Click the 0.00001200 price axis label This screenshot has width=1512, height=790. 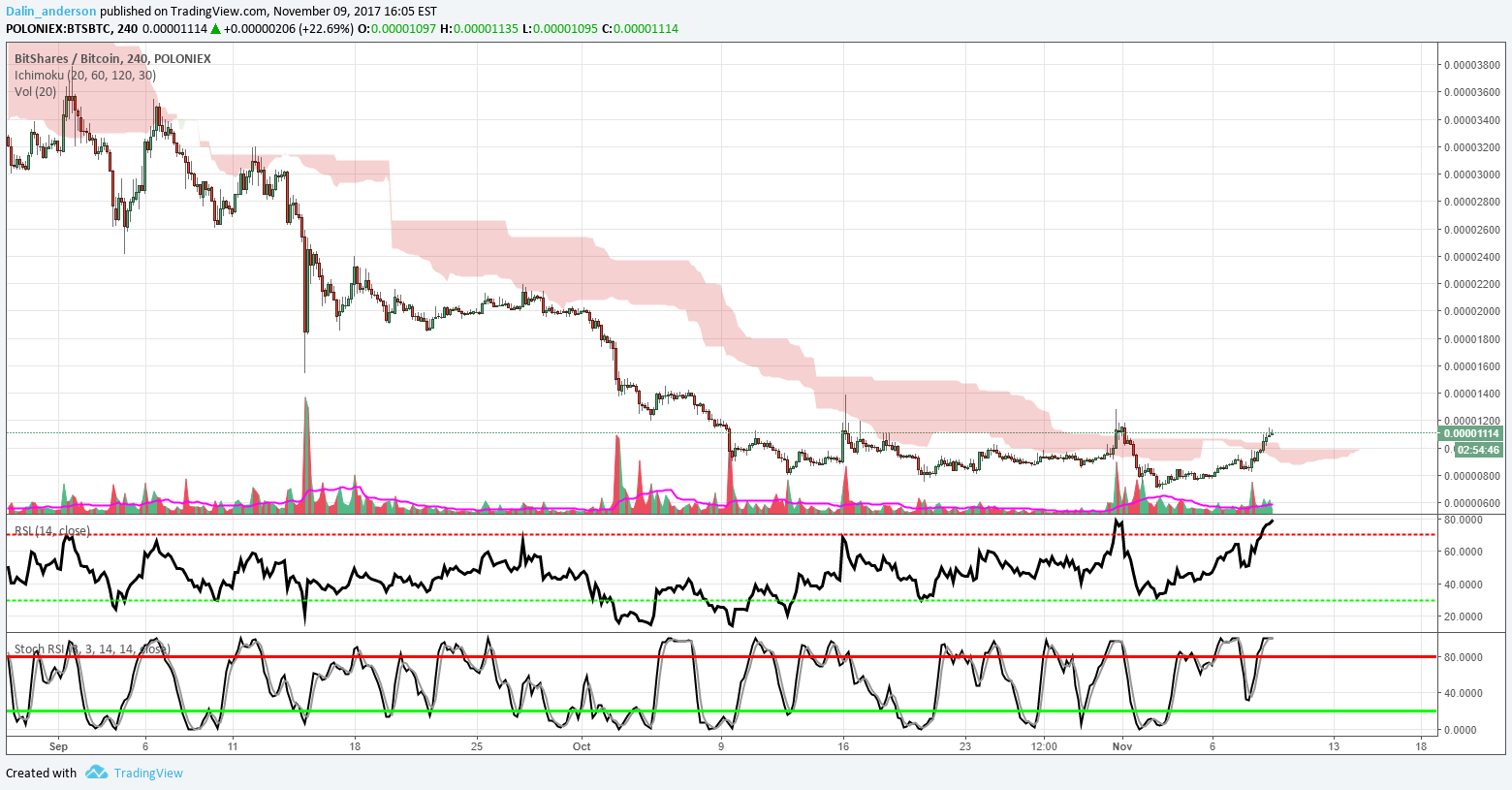[x=1473, y=421]
